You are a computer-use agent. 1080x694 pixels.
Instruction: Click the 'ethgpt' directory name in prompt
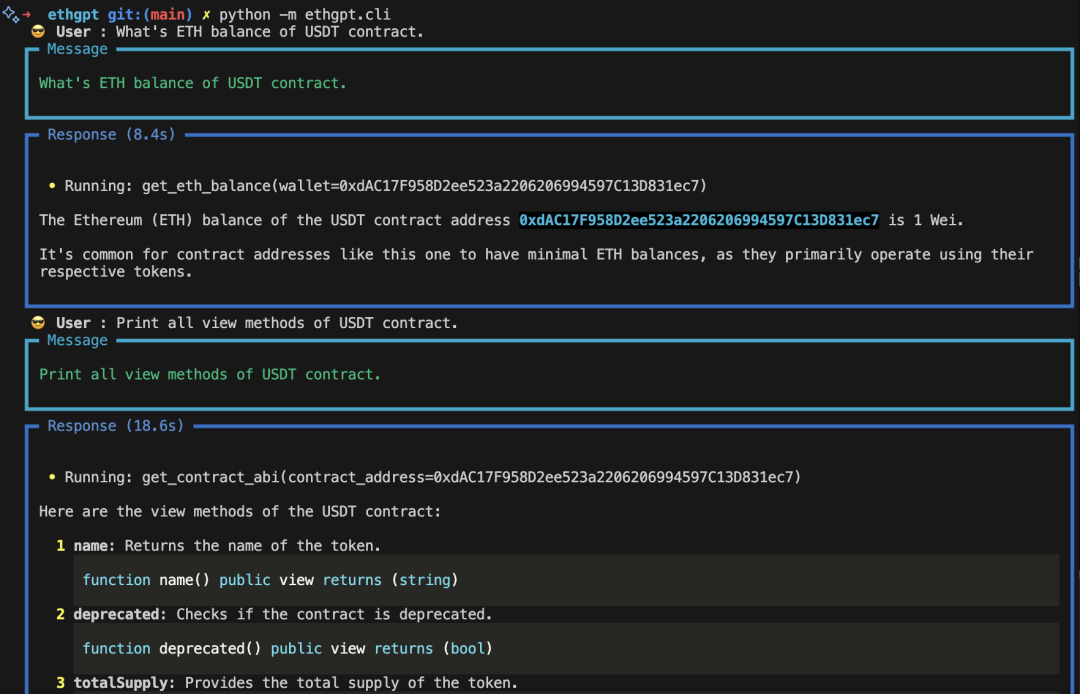coord(73,14)
